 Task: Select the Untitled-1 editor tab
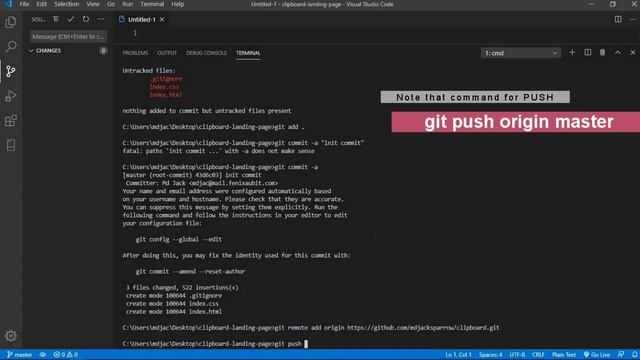141,20
